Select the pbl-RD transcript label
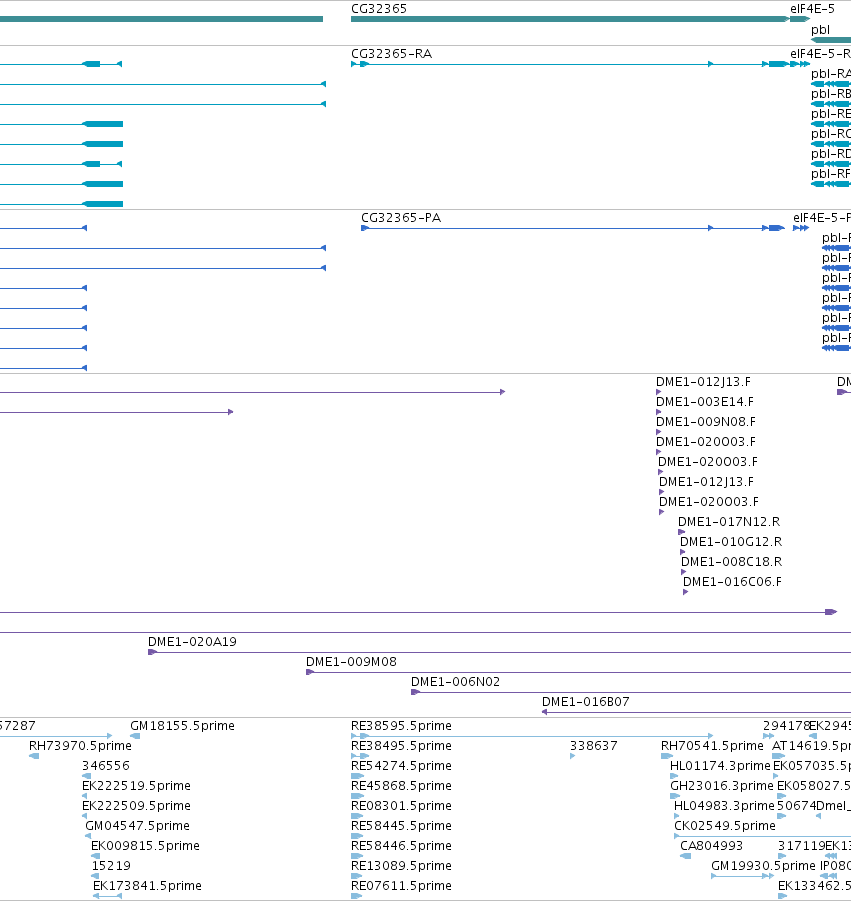Image resolution: width=851 pixels, height=901 pixels. pos(831,154)
